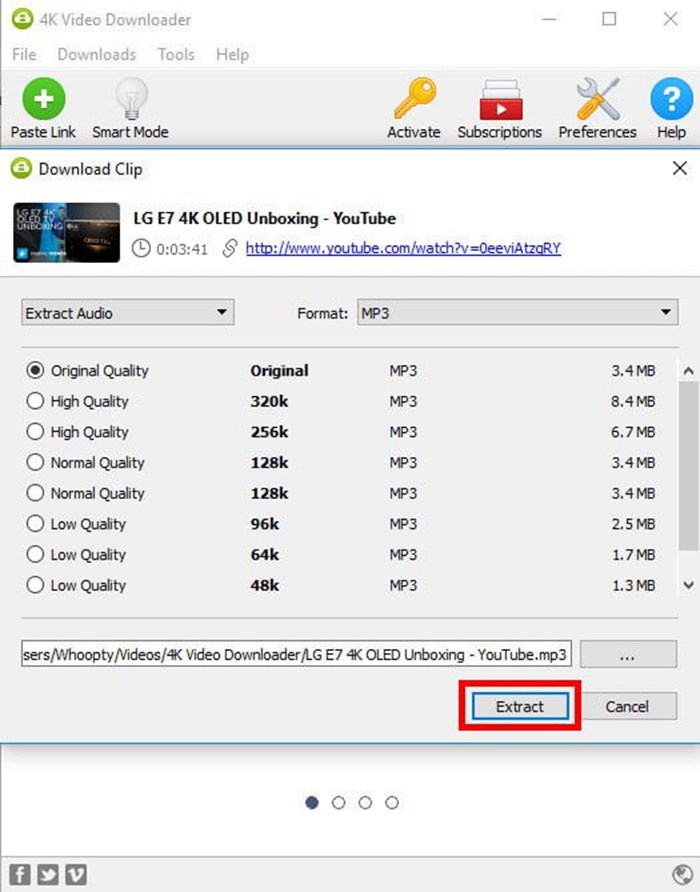Choose Low Quality 96k radio button
The height and width of the screenshot is (892, 700).
pyautogui.click(x=35, y=523)
